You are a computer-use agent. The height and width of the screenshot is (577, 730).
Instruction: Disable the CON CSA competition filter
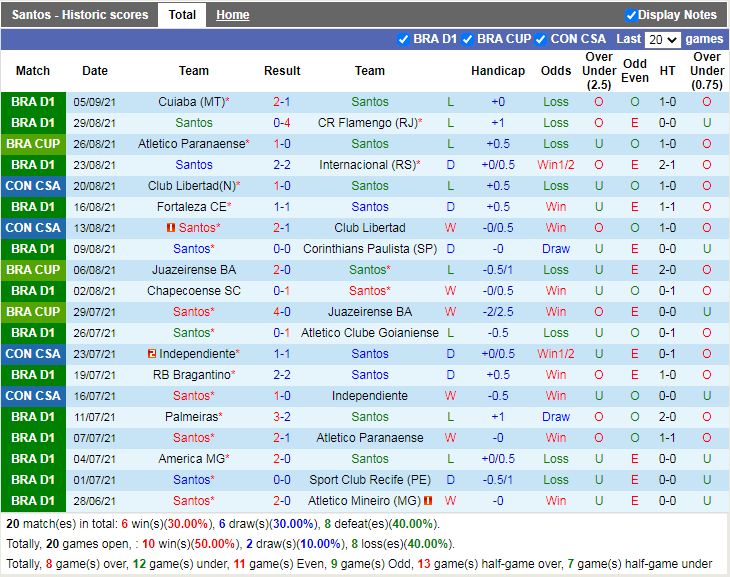pyautogui.click(x=541, y=39)
